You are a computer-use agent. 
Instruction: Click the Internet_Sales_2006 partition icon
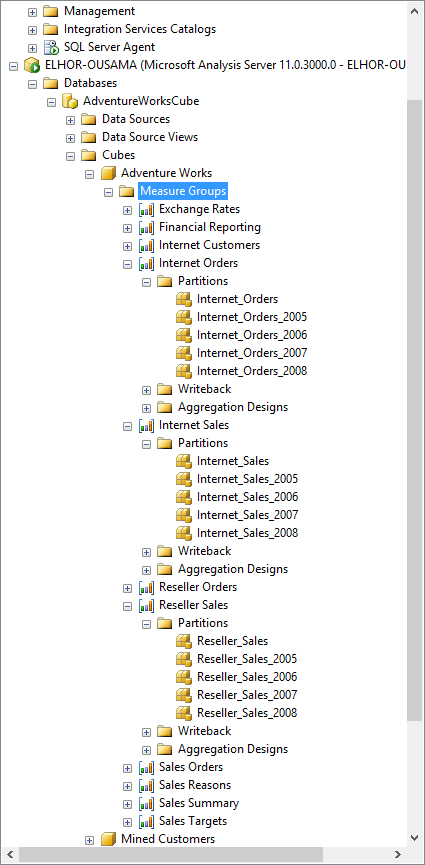[x=183, y=497]
